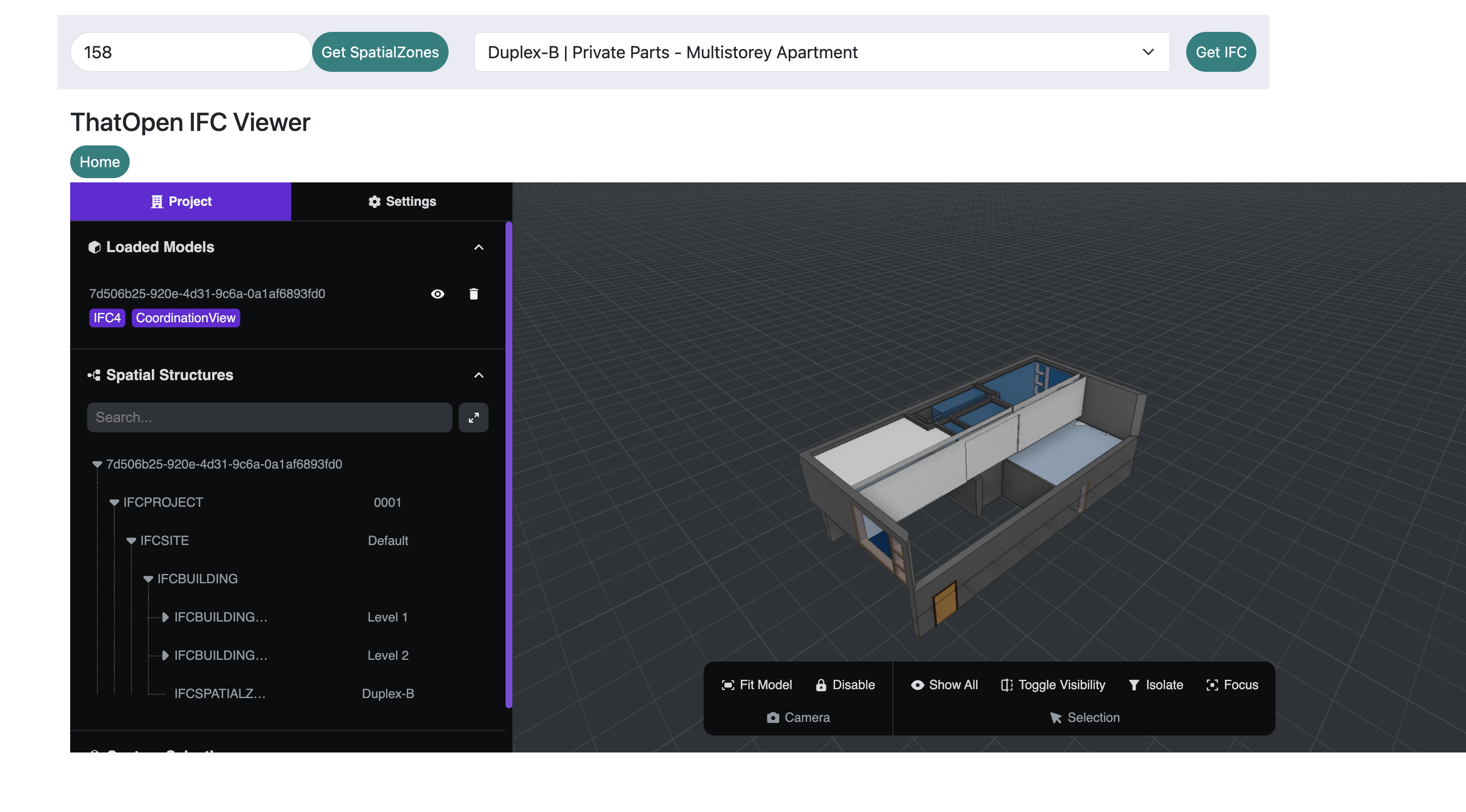Click the Settings gear icon
This screenshot has width=1466, height=812.
click(x=374, y=202)
